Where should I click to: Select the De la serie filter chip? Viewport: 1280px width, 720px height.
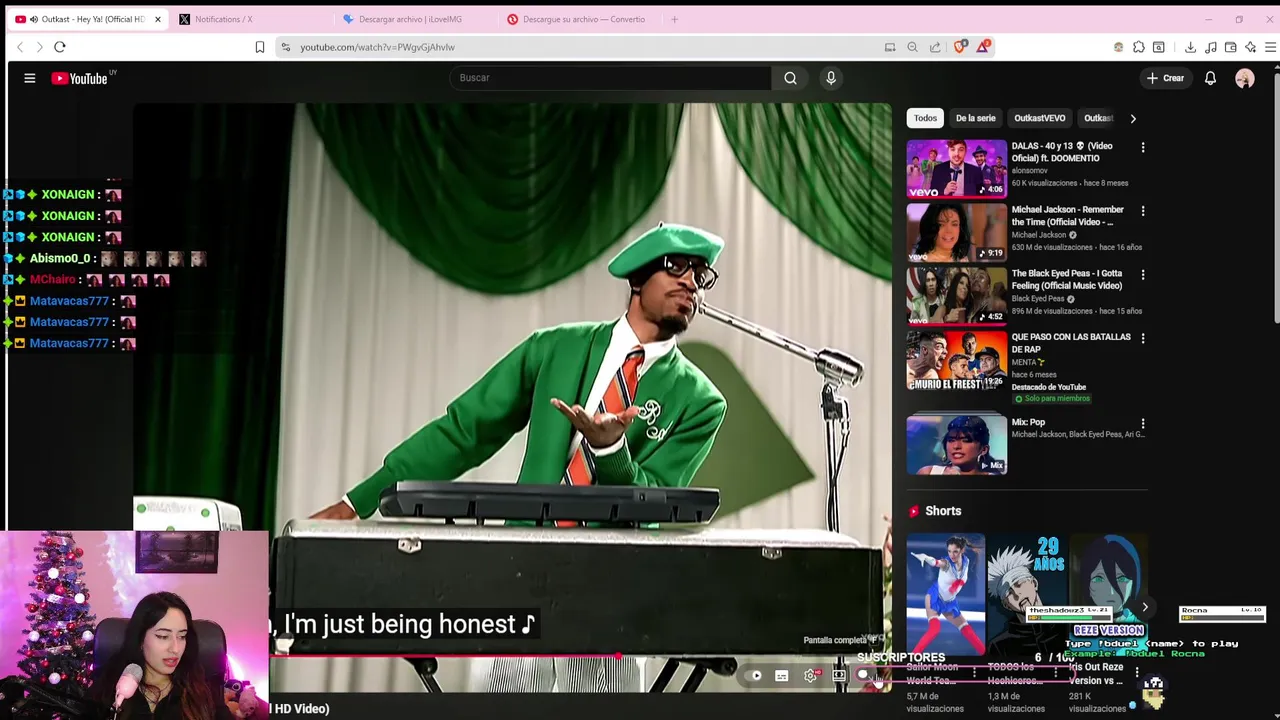coord(975,118)
